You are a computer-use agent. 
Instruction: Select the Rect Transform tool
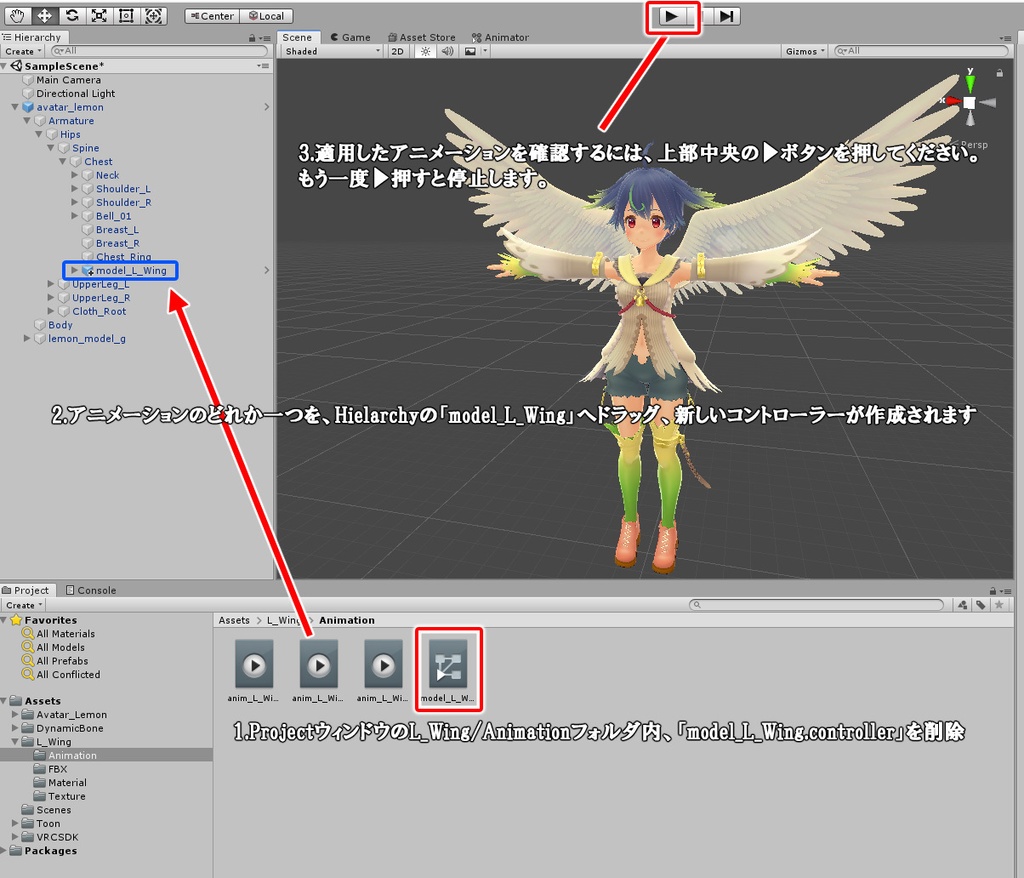126,16
